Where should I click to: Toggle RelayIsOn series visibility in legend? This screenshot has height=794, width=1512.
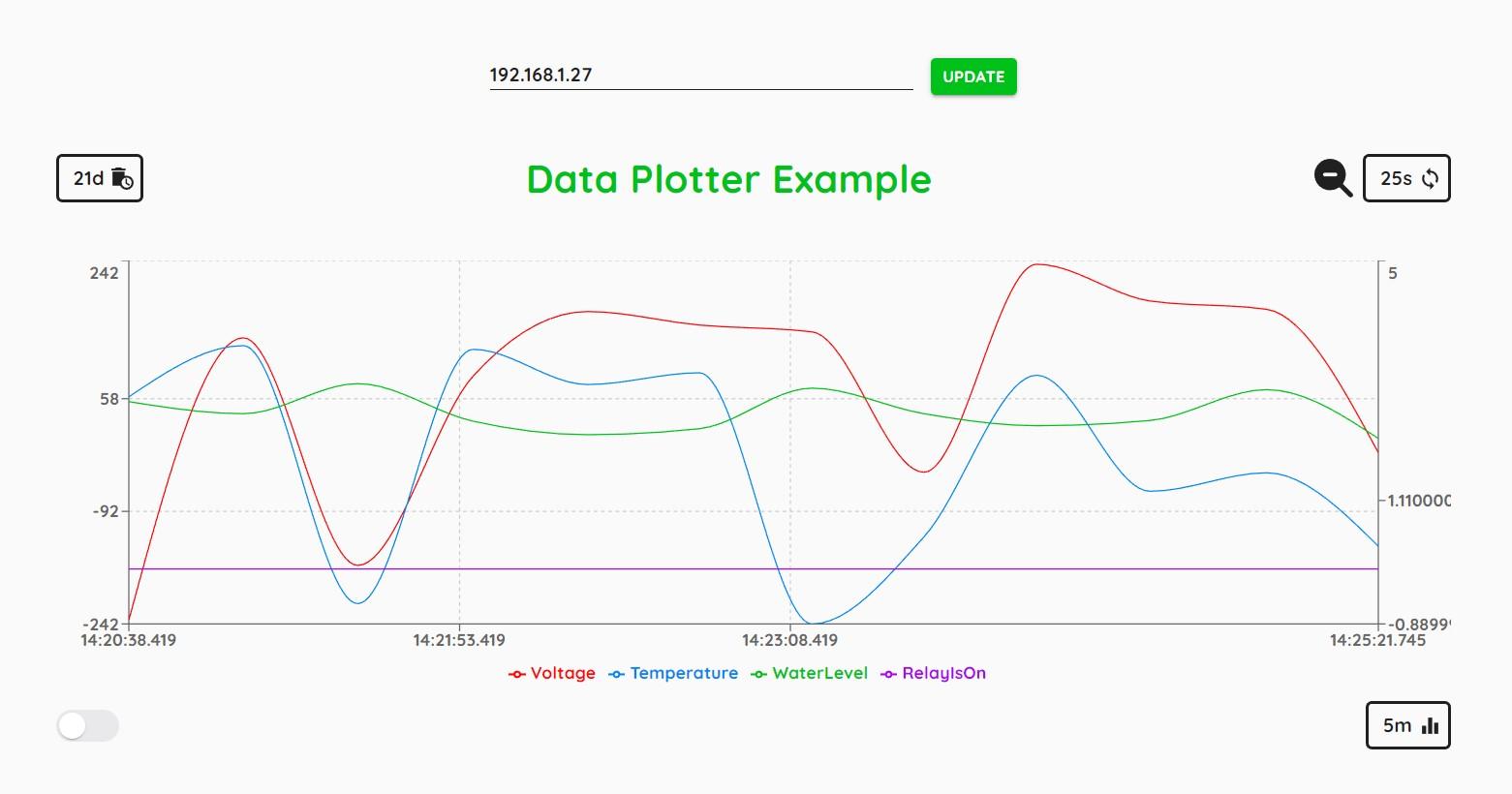tap(943, 673)
